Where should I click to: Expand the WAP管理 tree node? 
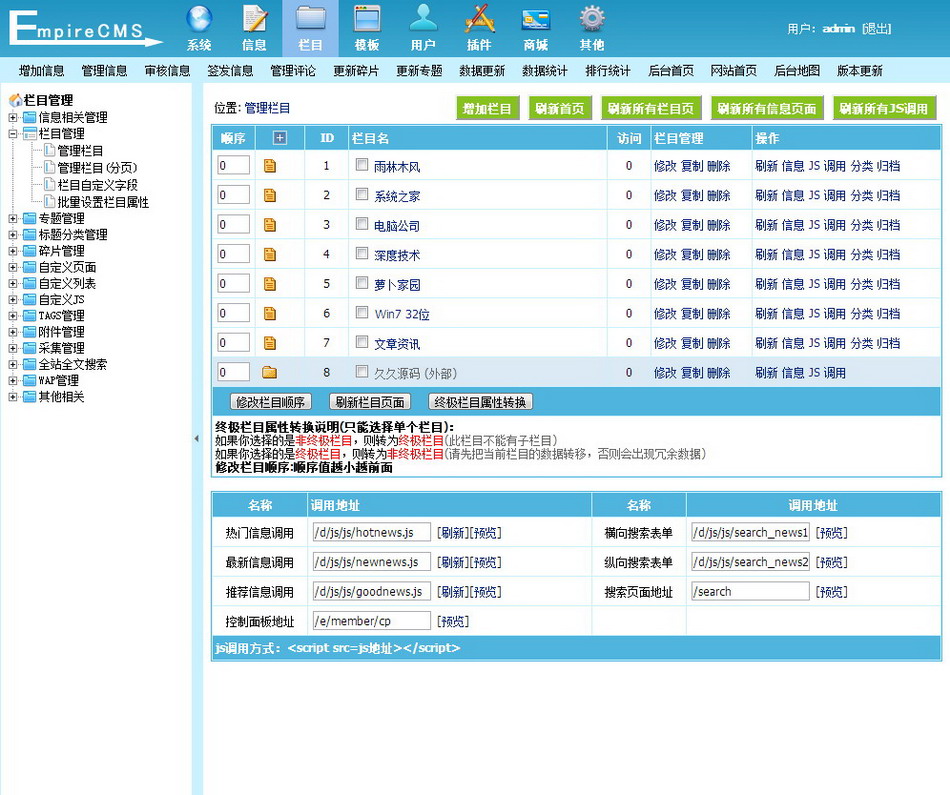13,381
